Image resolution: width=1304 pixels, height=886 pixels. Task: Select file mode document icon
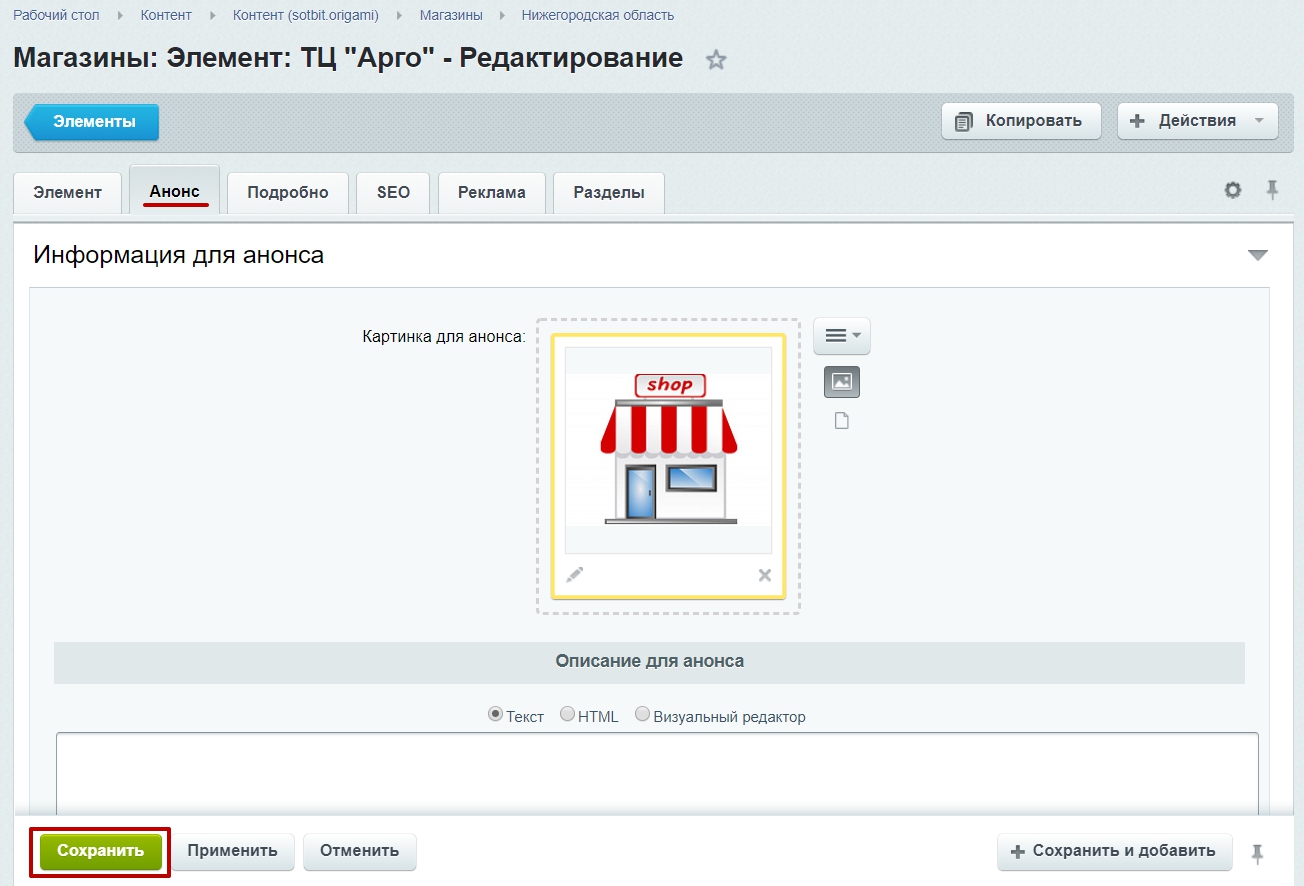pyautogui.click(x=842, y=421)
